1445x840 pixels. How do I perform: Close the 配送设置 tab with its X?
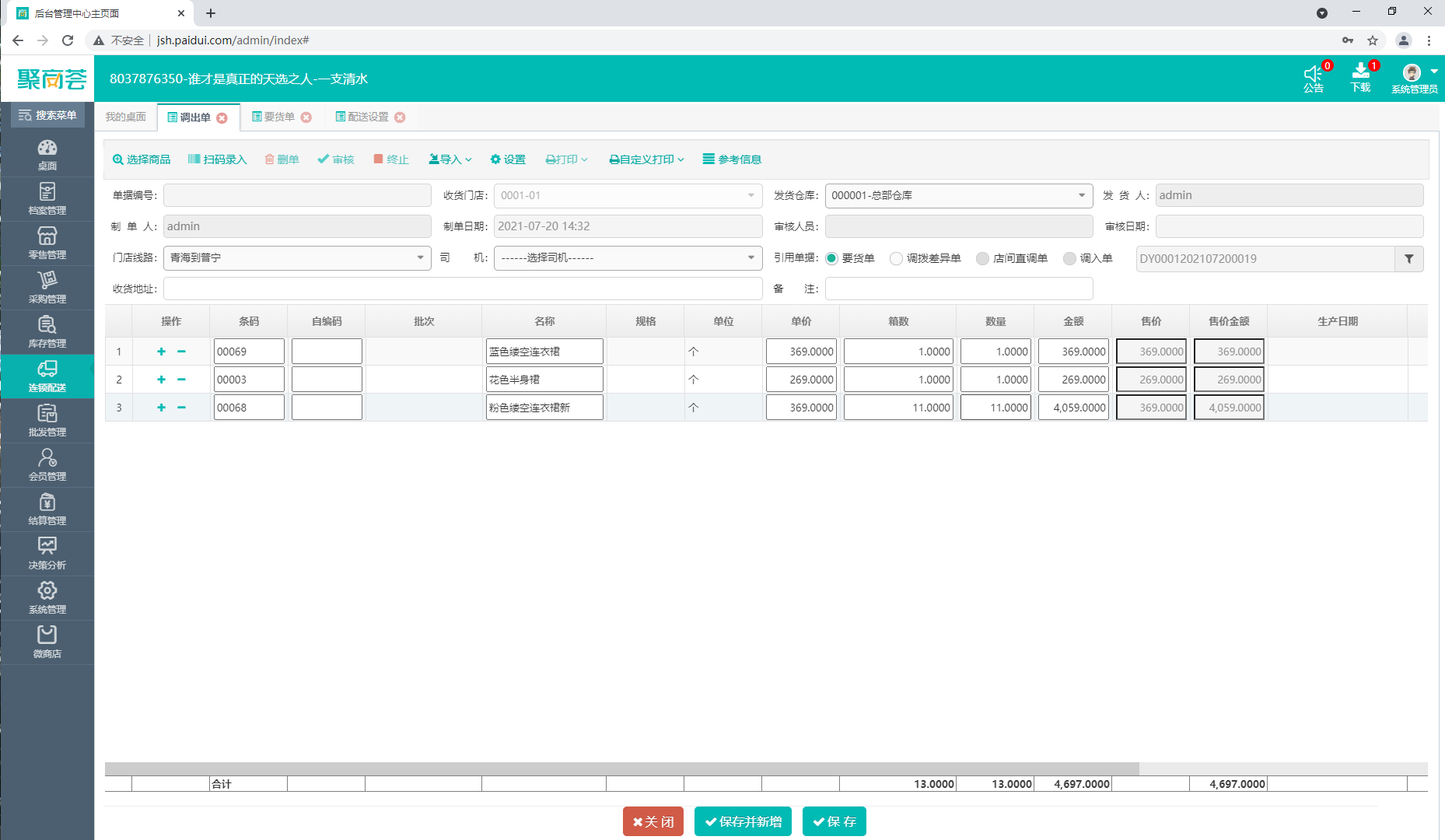(400, 117)
